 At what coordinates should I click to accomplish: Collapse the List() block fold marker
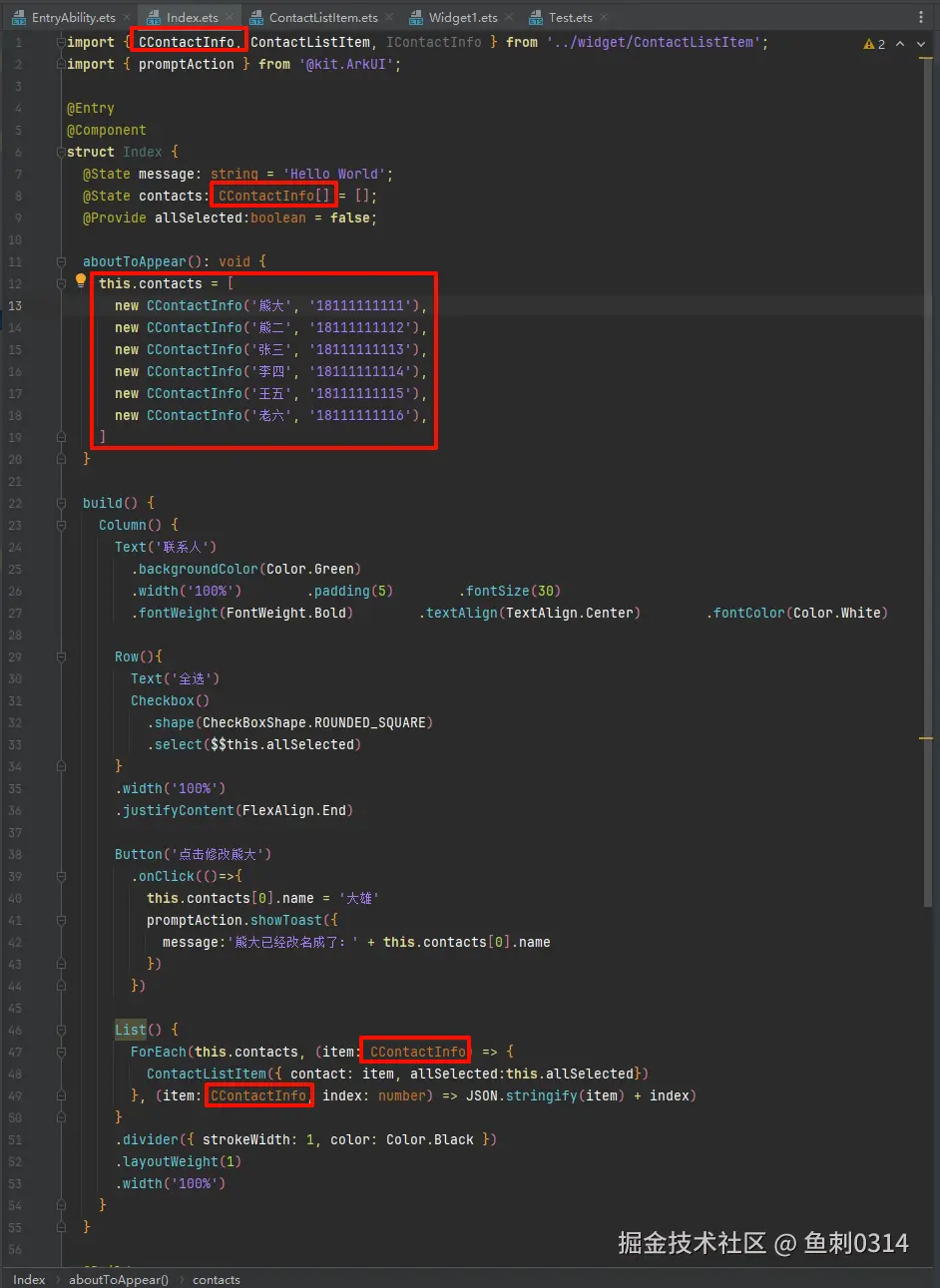[x=62, y=1030]
